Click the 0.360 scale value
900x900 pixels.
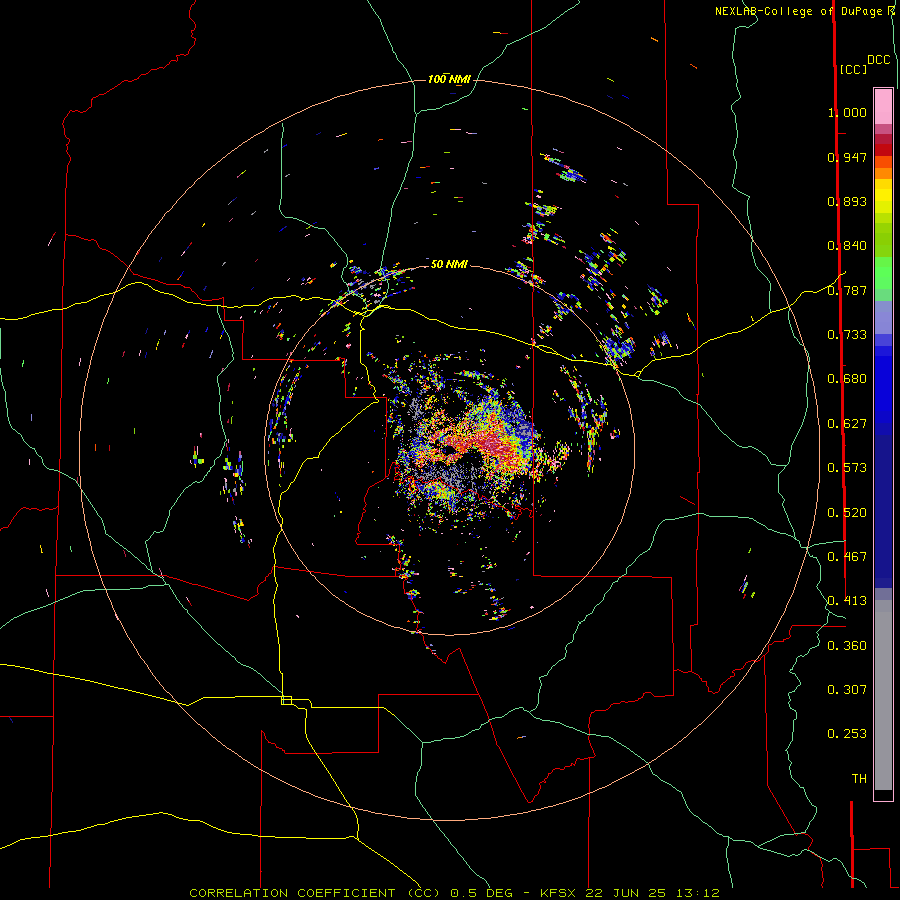click(847, 646)
